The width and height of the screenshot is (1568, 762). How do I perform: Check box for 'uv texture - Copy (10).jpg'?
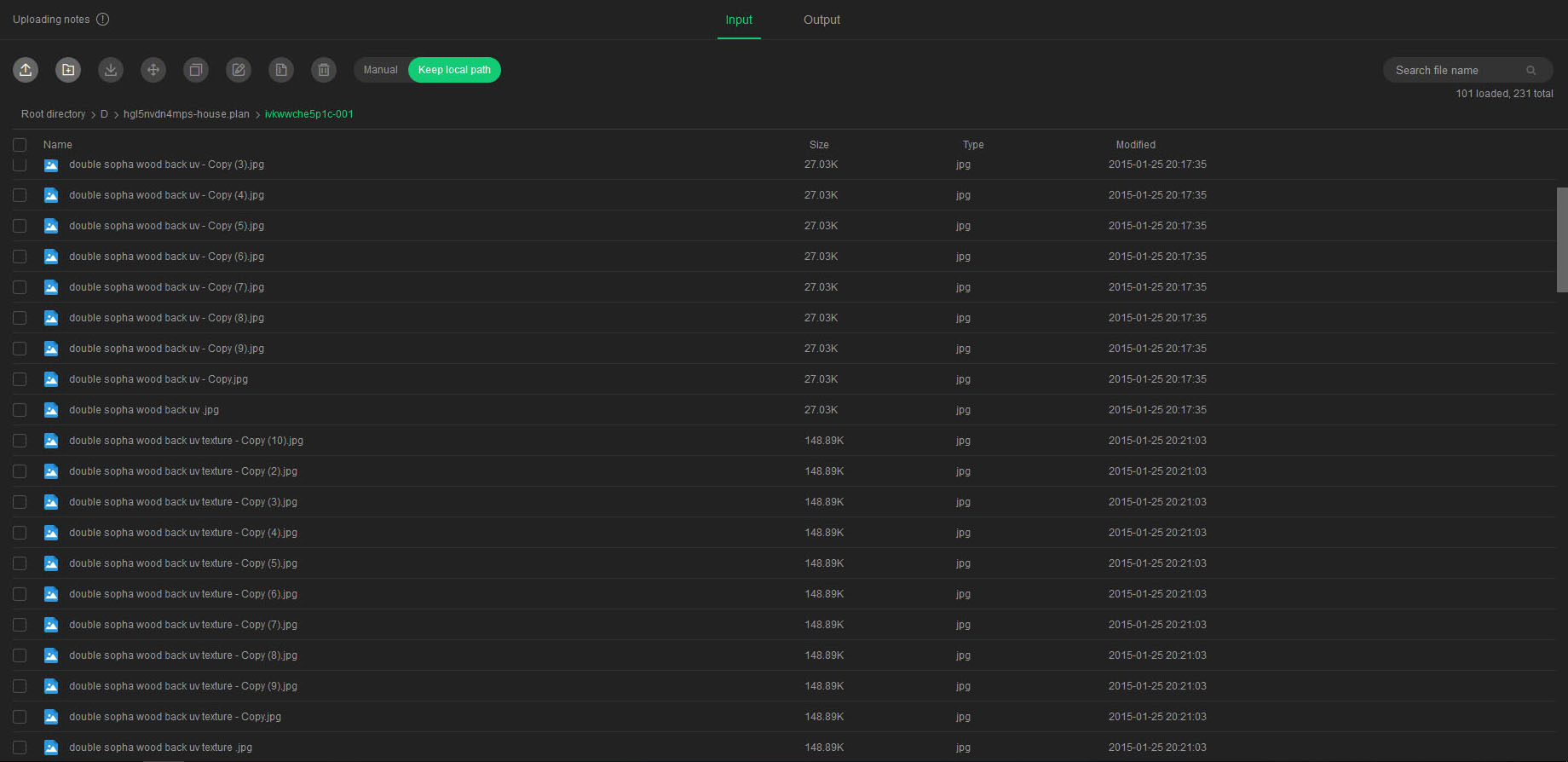tap(20, 441)
